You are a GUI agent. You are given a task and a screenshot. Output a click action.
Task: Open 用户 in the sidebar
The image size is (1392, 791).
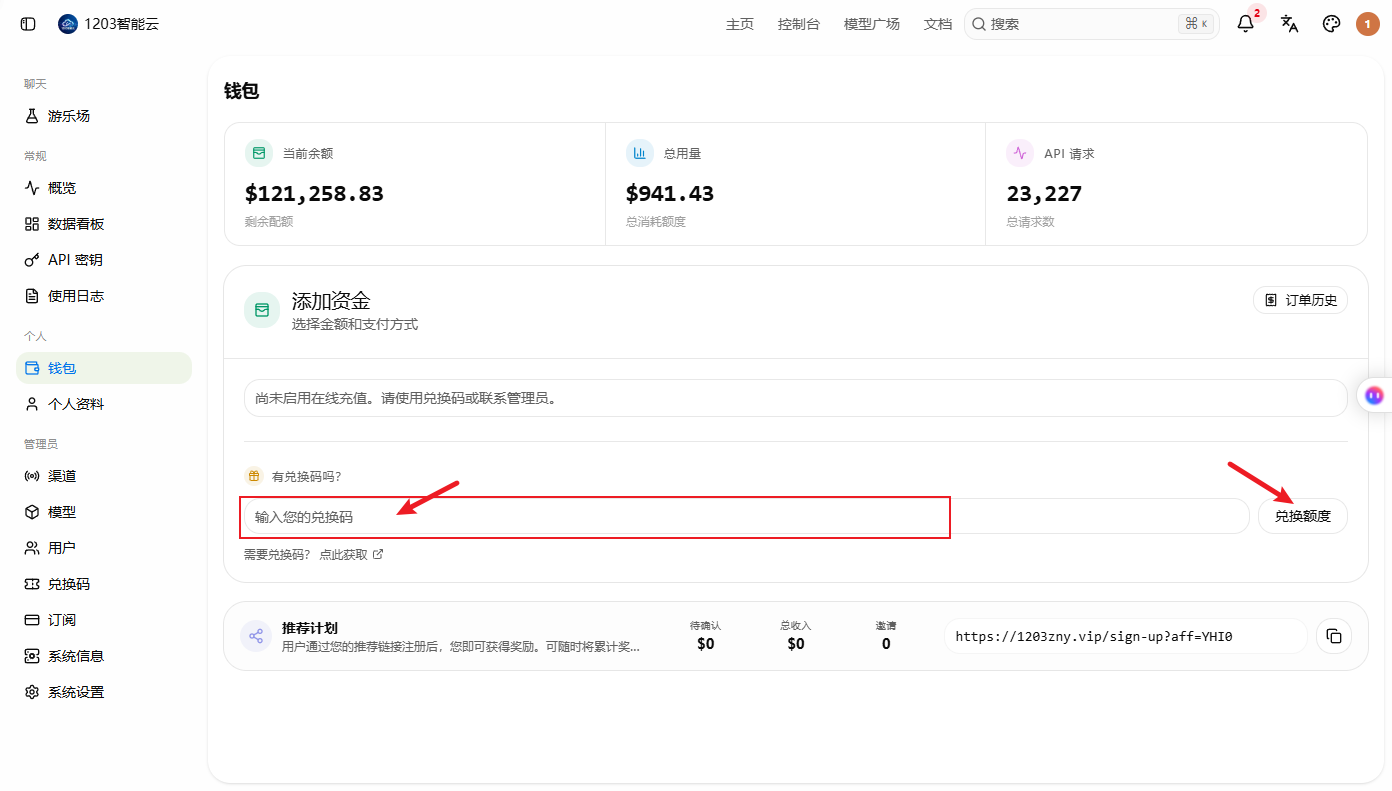coord(104,548)
